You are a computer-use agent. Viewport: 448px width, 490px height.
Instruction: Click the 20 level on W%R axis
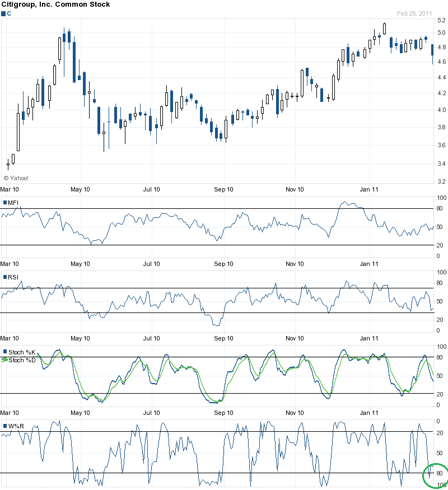pyautogui.click(x=440, y=433)
